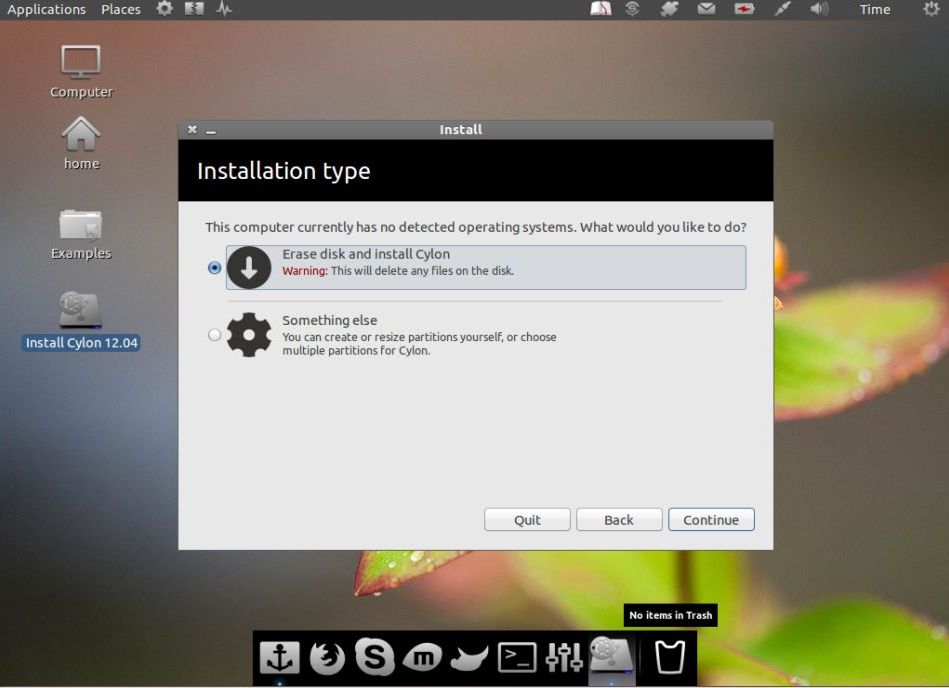This screenshot has height=688, width=949.
Task: Open the Examples folder on desktop
Action: pyautogui.click(x=81, y=234)
